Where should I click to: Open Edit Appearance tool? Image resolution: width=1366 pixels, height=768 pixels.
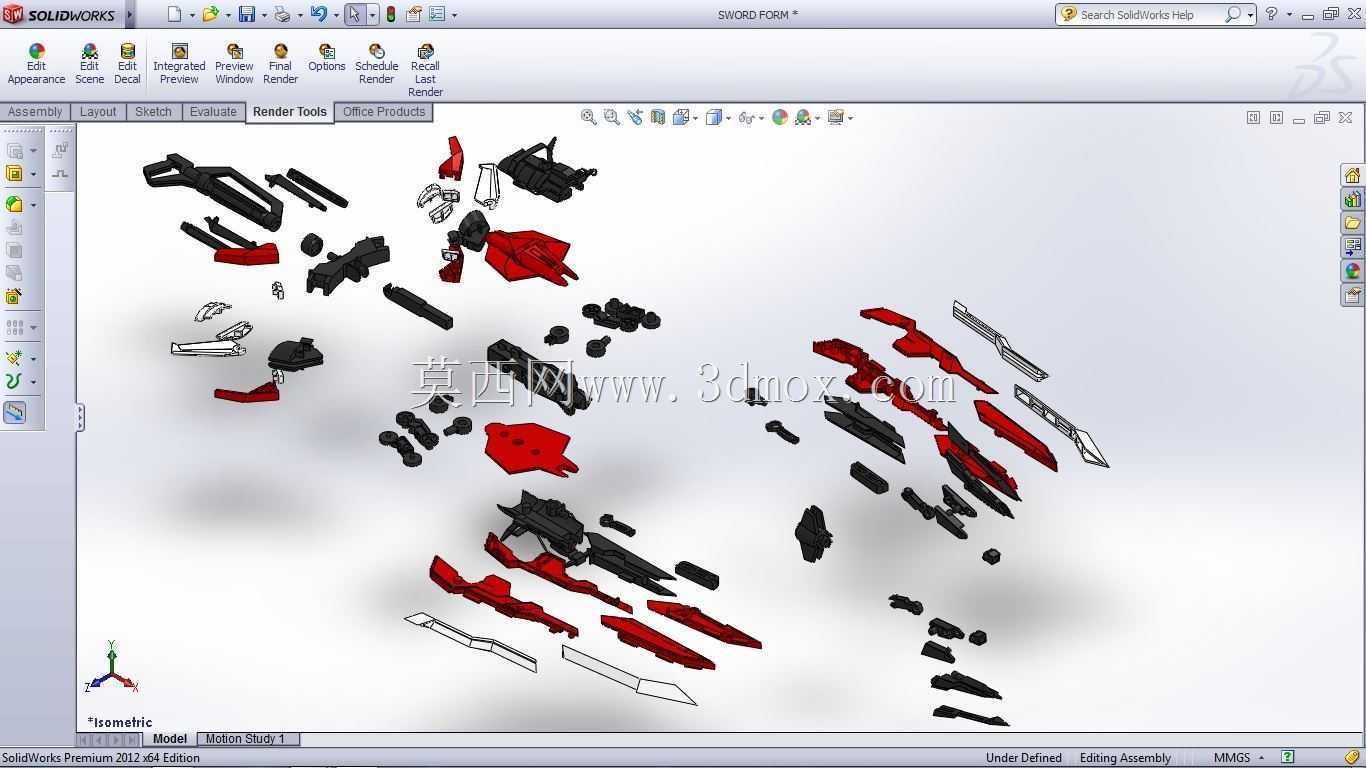36,64
